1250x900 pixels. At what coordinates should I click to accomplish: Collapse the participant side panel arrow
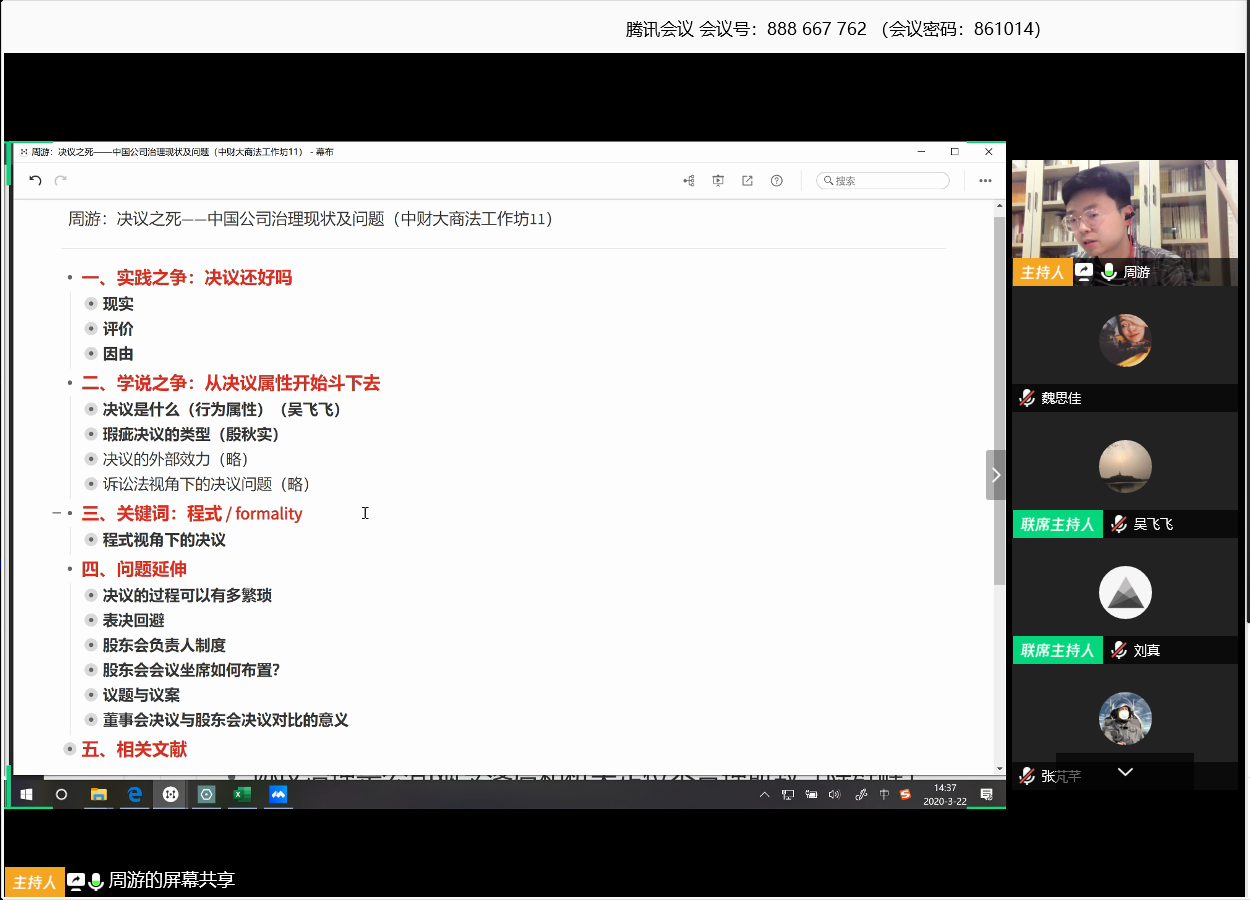point(995,475)
